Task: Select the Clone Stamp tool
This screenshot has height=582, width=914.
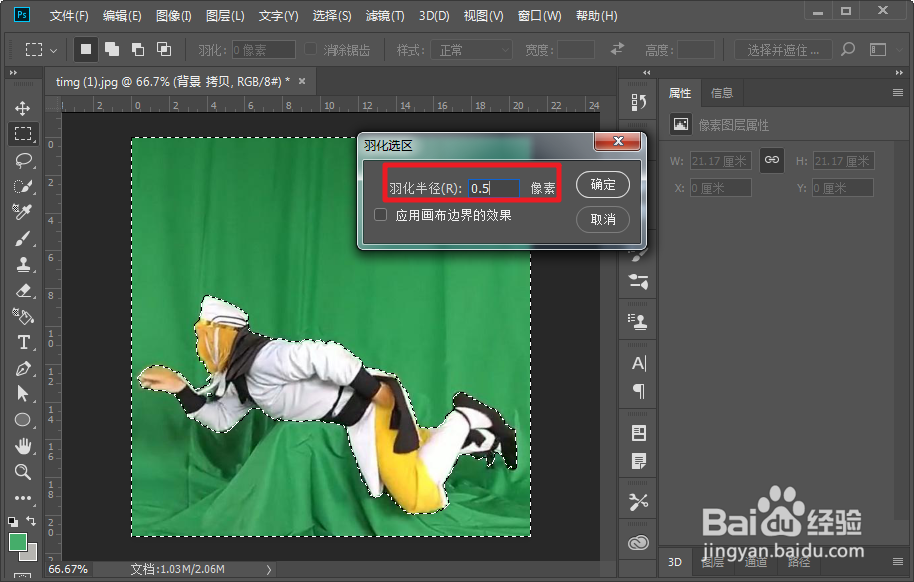Action: 23,264
